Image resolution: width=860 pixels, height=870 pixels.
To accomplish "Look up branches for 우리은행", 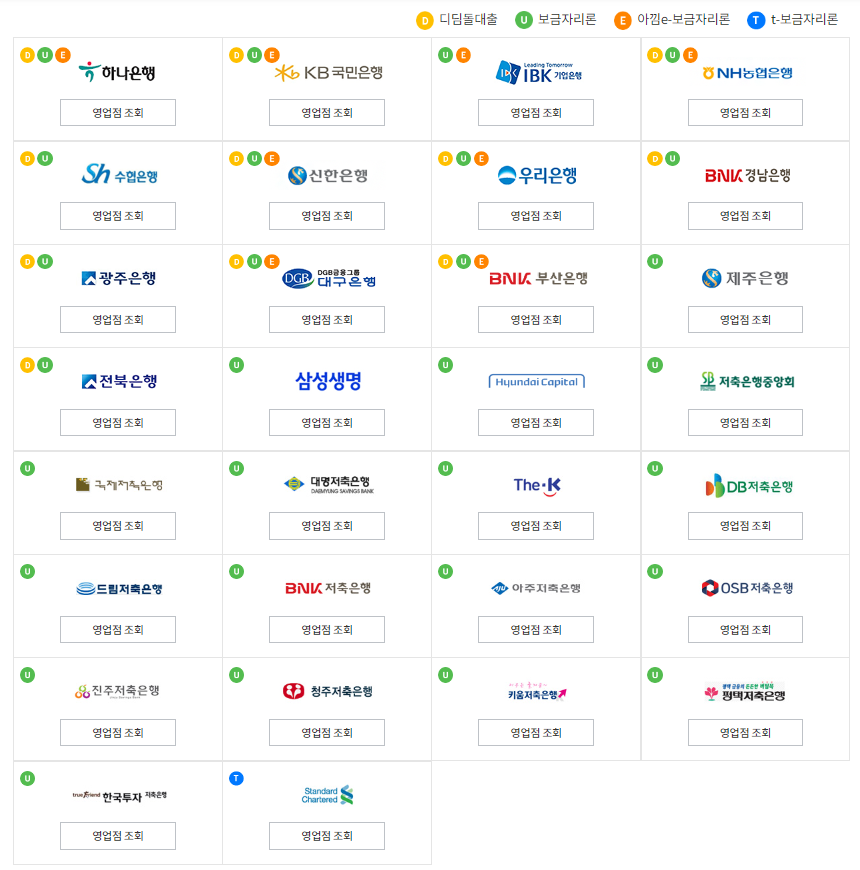I will pos(536,216).
